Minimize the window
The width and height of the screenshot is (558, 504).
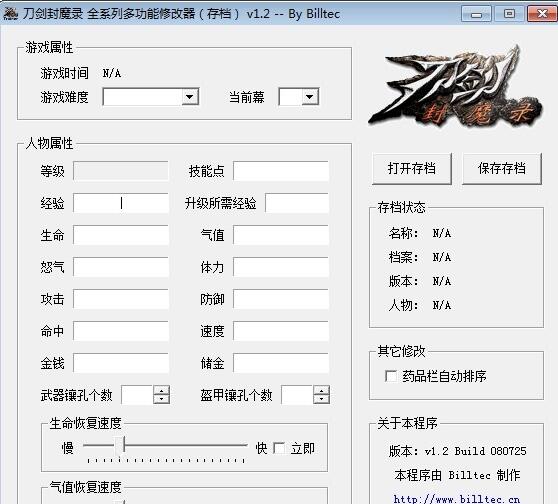(x=476, y=14)
